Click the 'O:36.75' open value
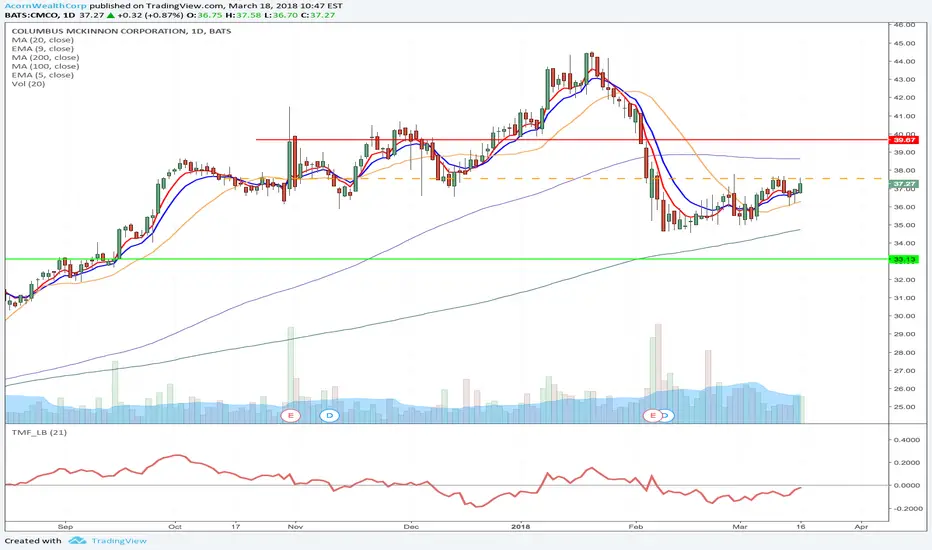932x550 pixels. [x=202, y=15]
